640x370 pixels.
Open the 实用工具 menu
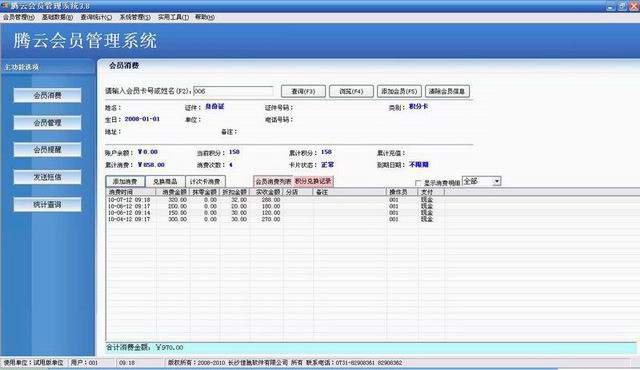pos(173,17)
